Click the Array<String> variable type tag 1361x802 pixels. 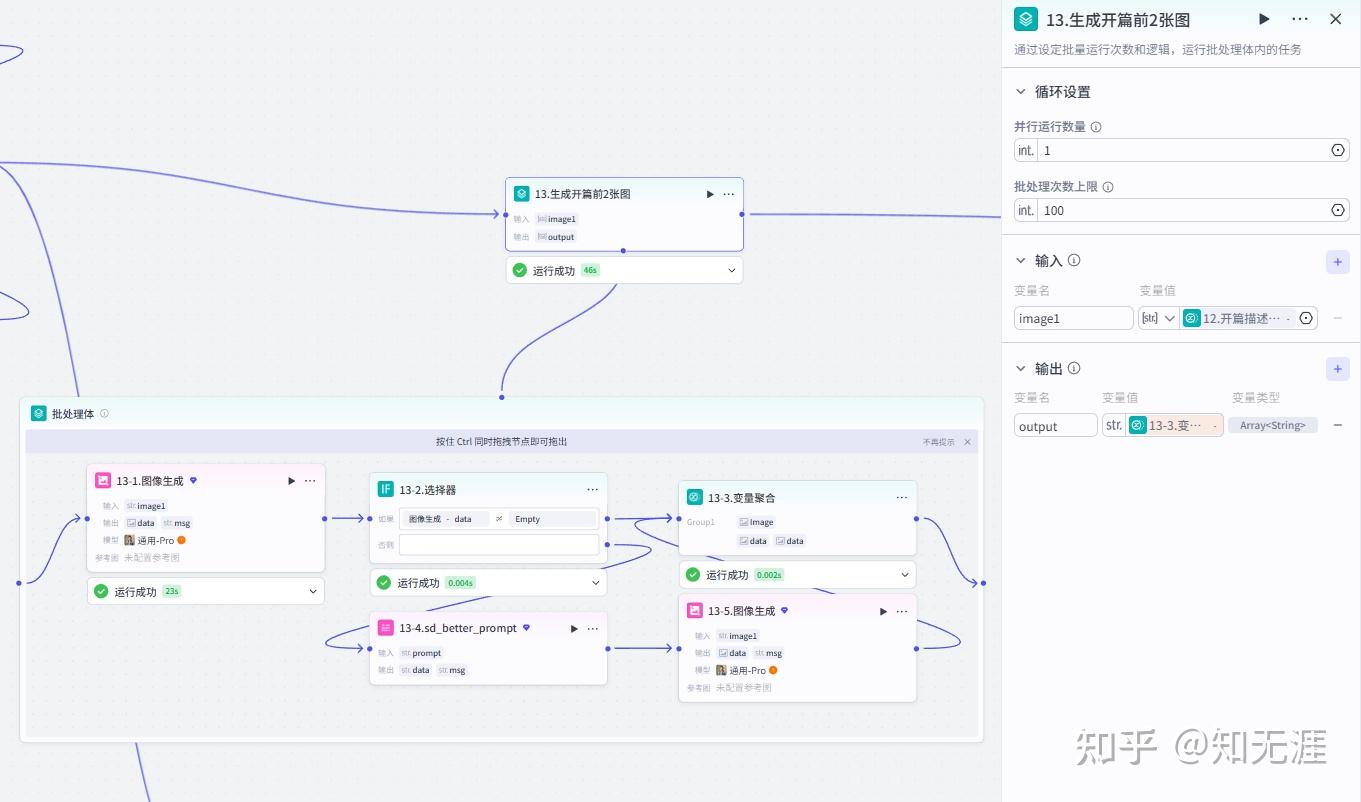pos(1273,426)
